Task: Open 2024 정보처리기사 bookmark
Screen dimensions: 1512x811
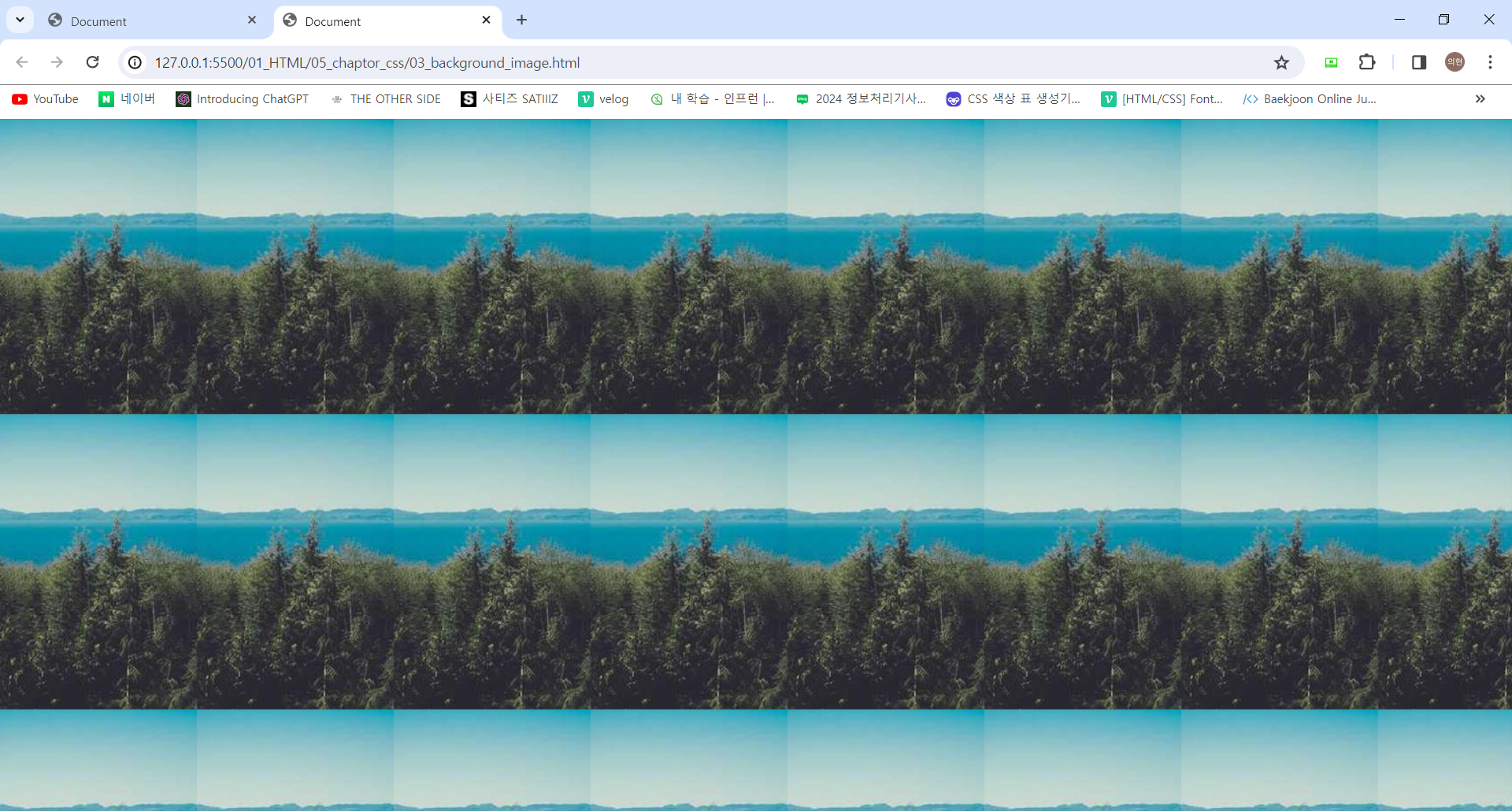Action: tap(862, 99)
